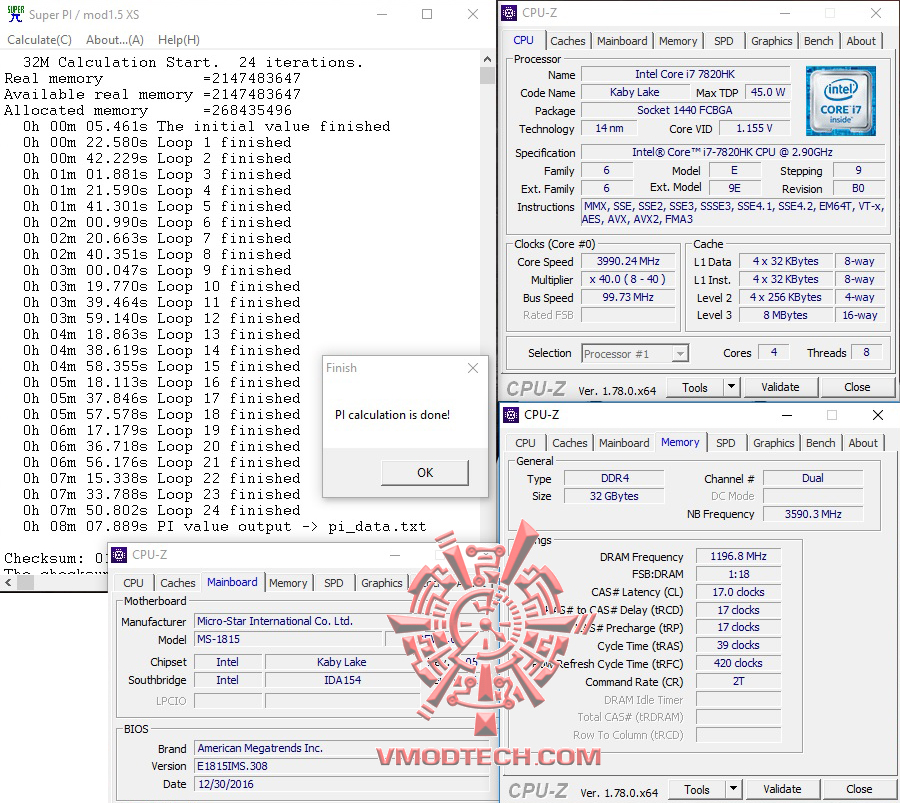Select SPD tab in Mainboard CPU-Z window
Image resolution: width=900 pixels, height=803 pixels.
[x=333, y=583]
